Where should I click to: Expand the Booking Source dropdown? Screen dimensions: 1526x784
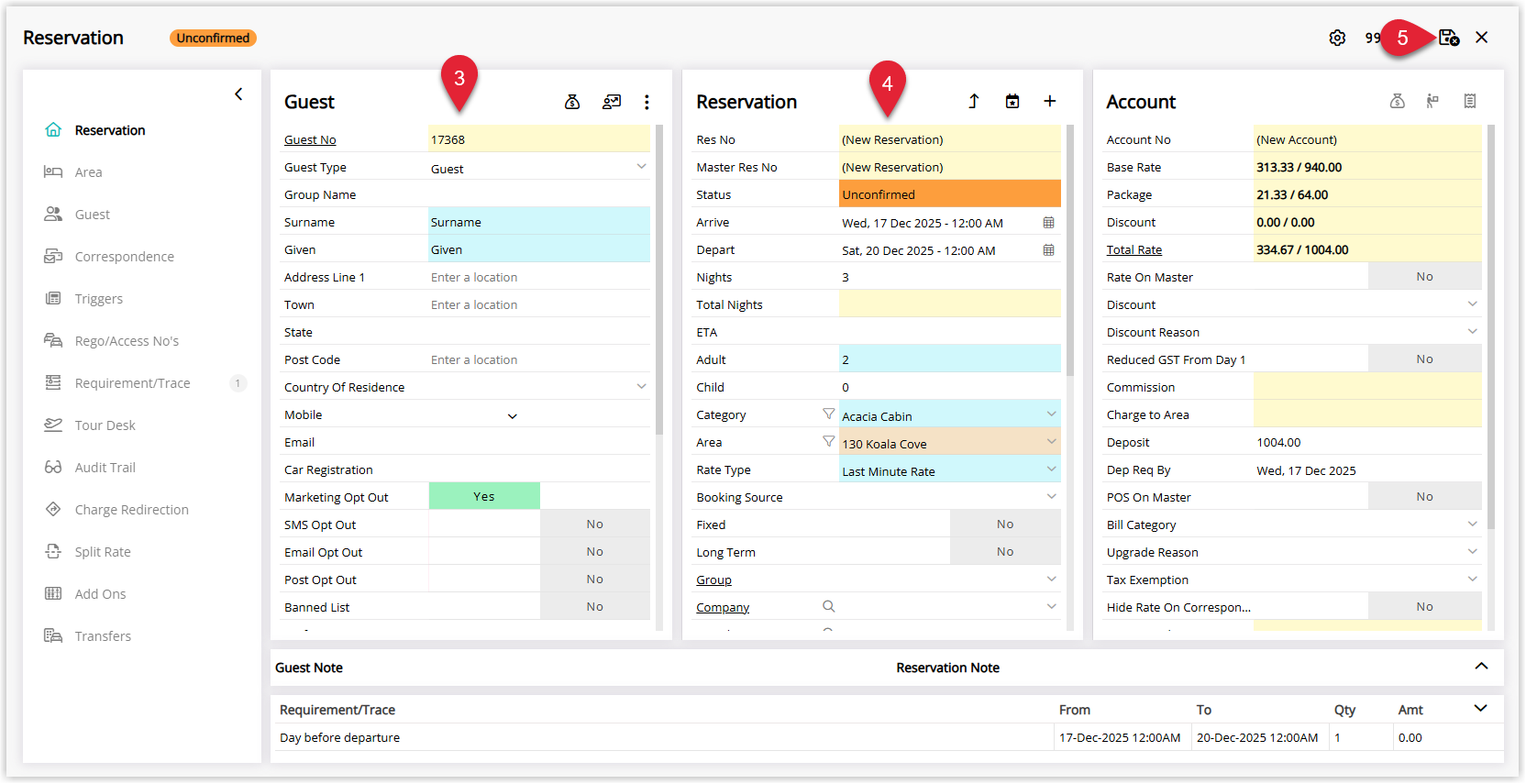tap(1051, 497)
